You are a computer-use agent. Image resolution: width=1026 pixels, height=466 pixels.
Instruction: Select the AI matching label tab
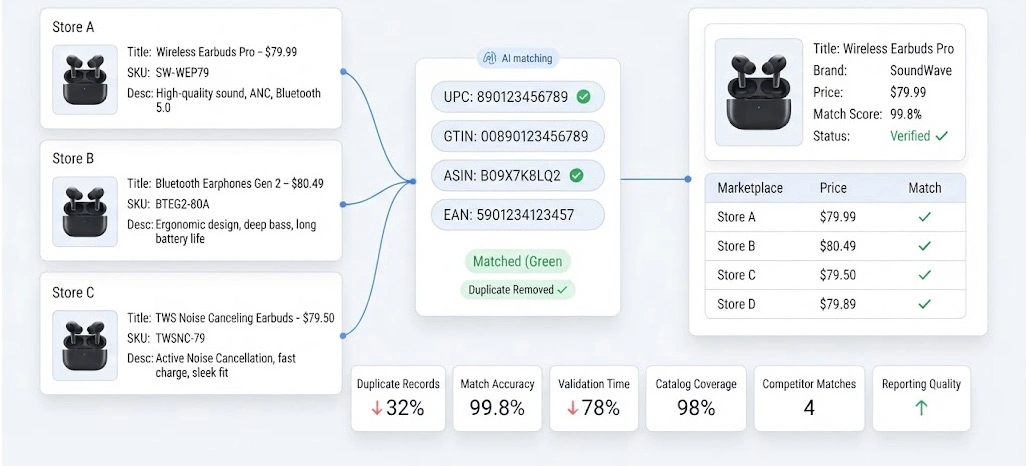(x=518, y=58)
